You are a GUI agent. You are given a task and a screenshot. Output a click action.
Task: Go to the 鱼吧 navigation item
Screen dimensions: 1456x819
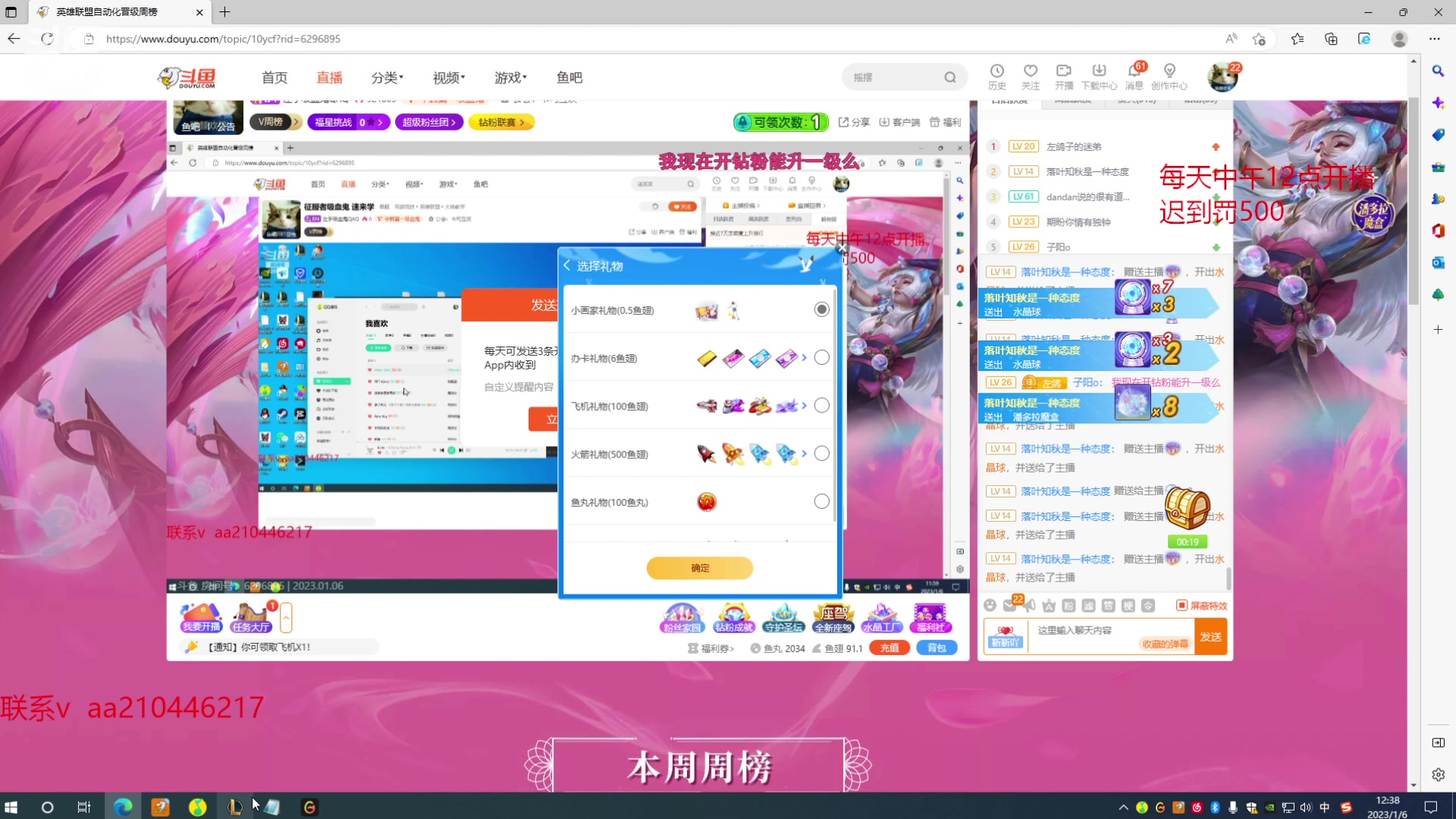(x=570, y=77)
